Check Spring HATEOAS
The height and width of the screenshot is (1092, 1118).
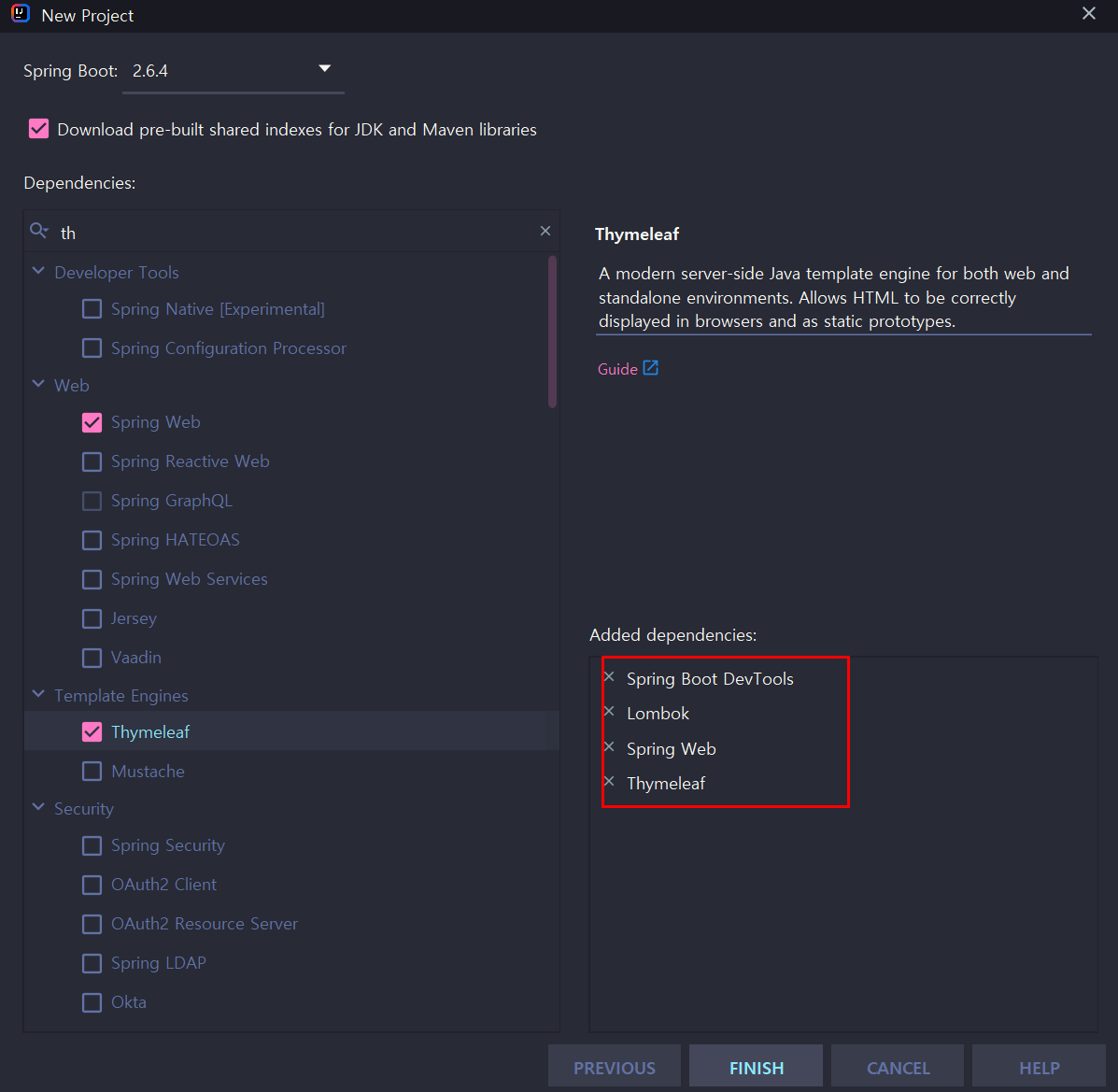pos(92,540)
